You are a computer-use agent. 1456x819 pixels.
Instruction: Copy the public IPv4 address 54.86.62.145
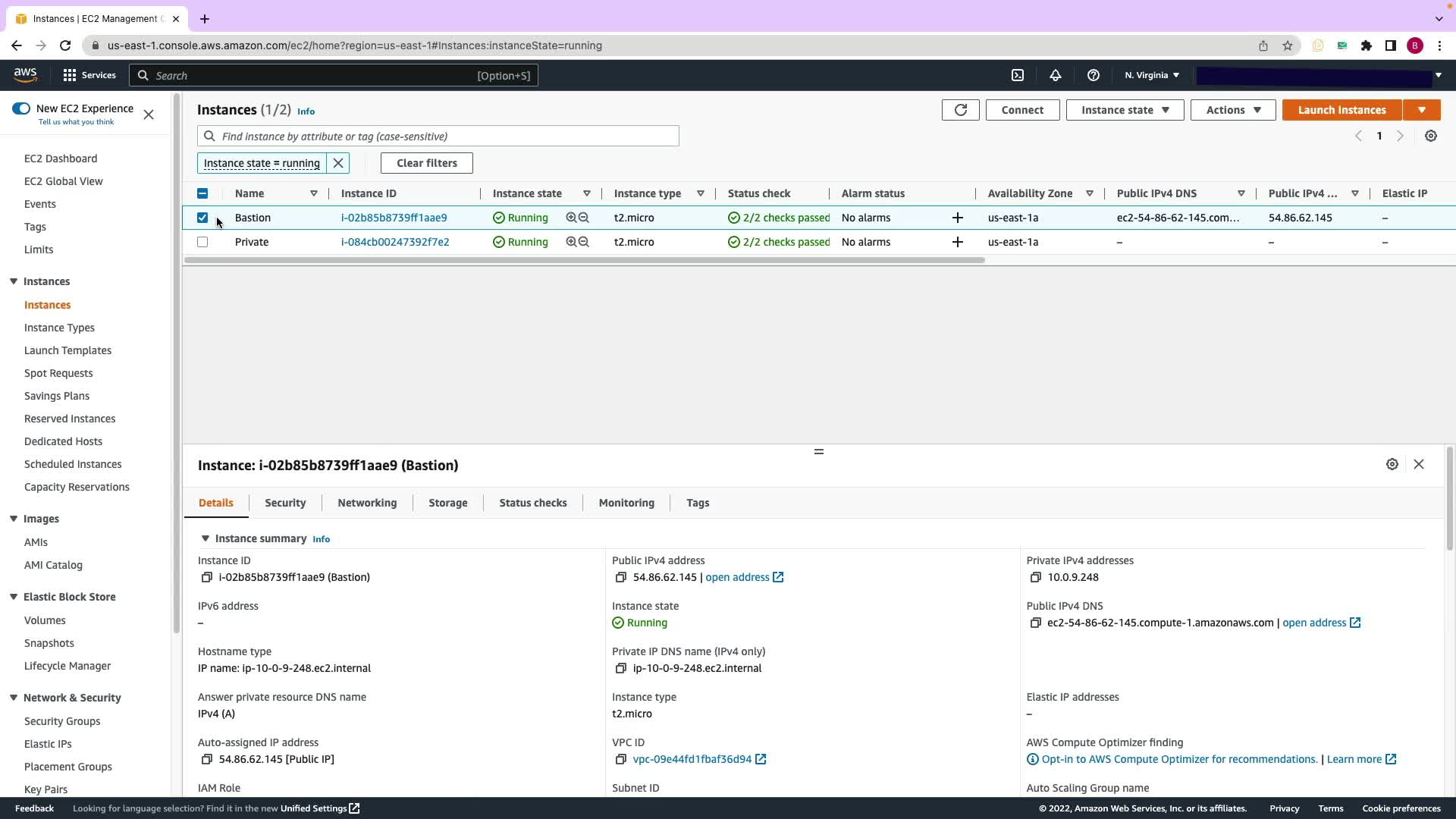pos(620,577)
